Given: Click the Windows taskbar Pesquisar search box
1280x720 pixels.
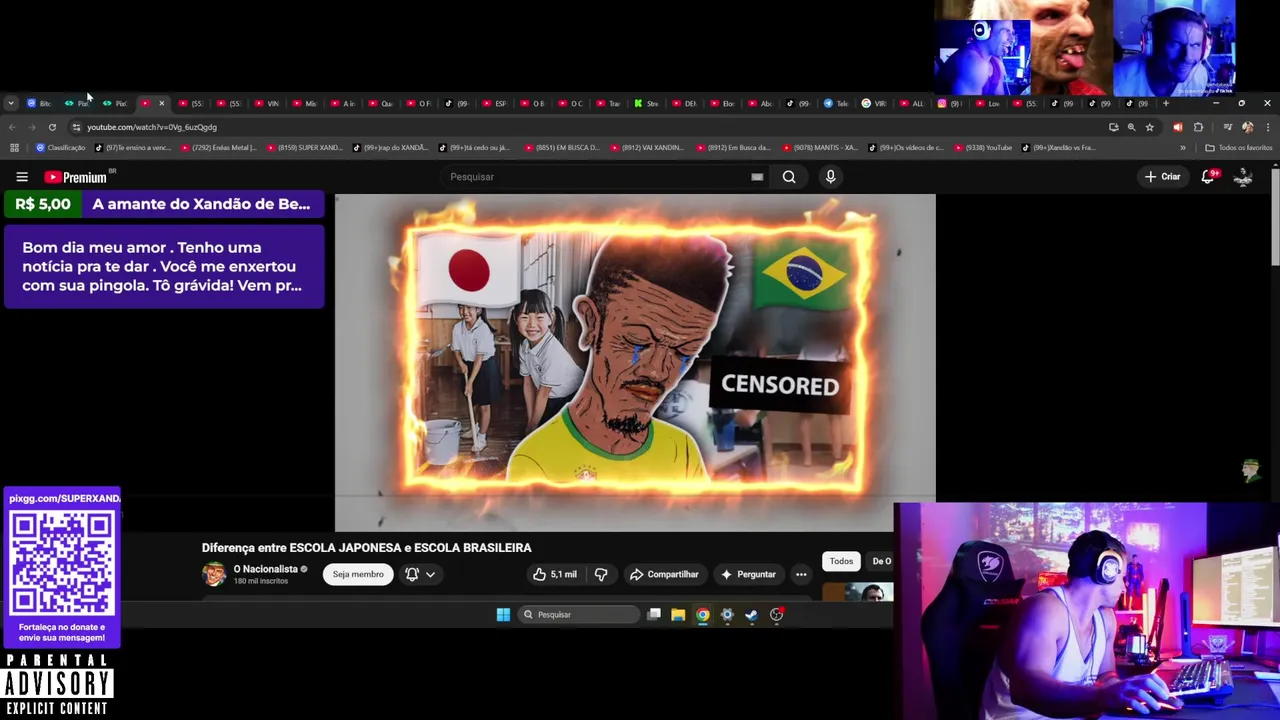Looking at the screenshot, I should pyautogui.click(x=580, y=615).
